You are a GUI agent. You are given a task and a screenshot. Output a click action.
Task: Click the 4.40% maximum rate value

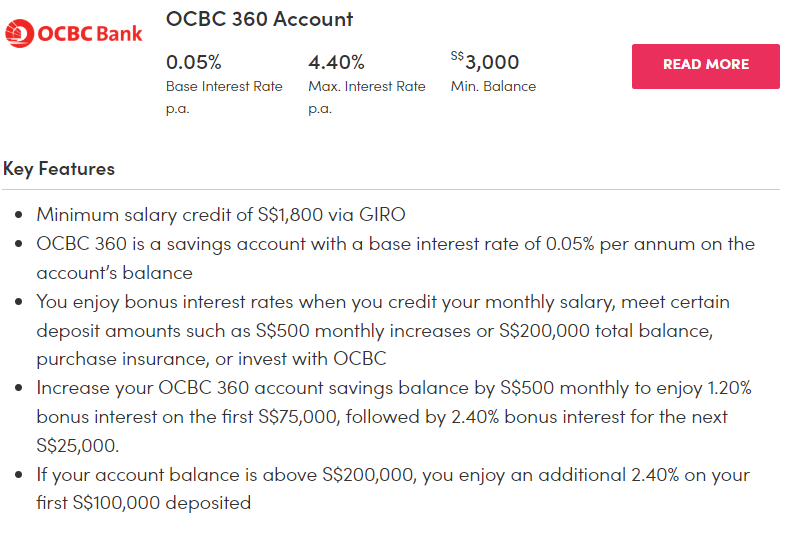[336, 63]
